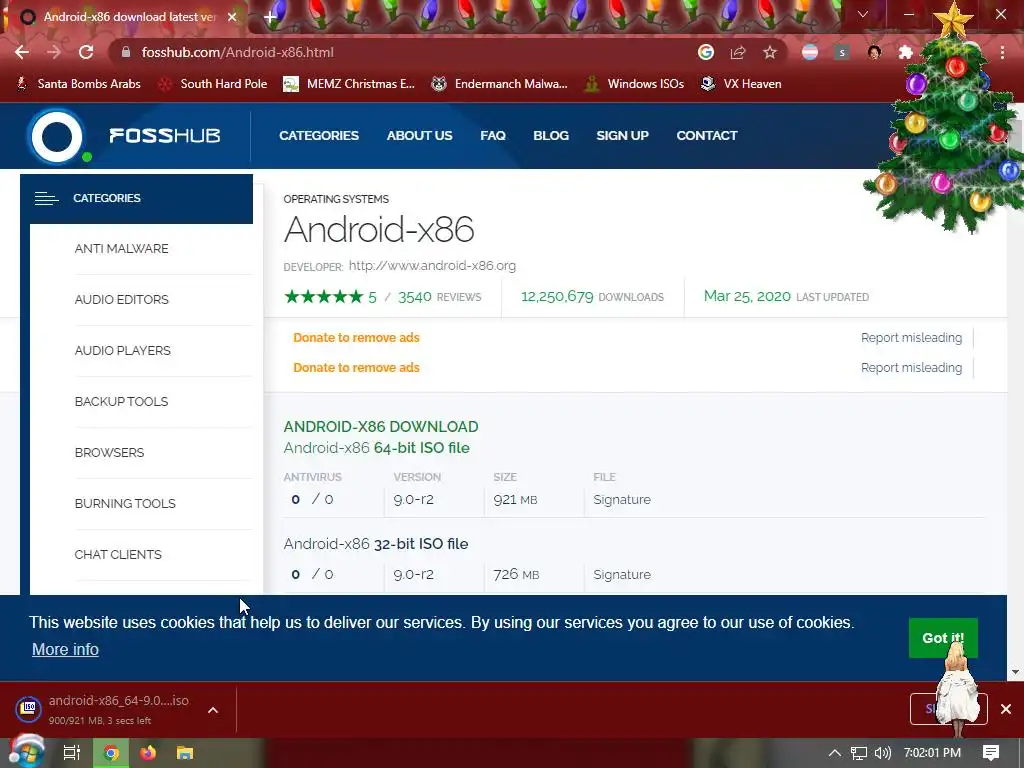Click the second Report misleading link
Screen dimensions: 1024x768
click(x=911, y=368)
